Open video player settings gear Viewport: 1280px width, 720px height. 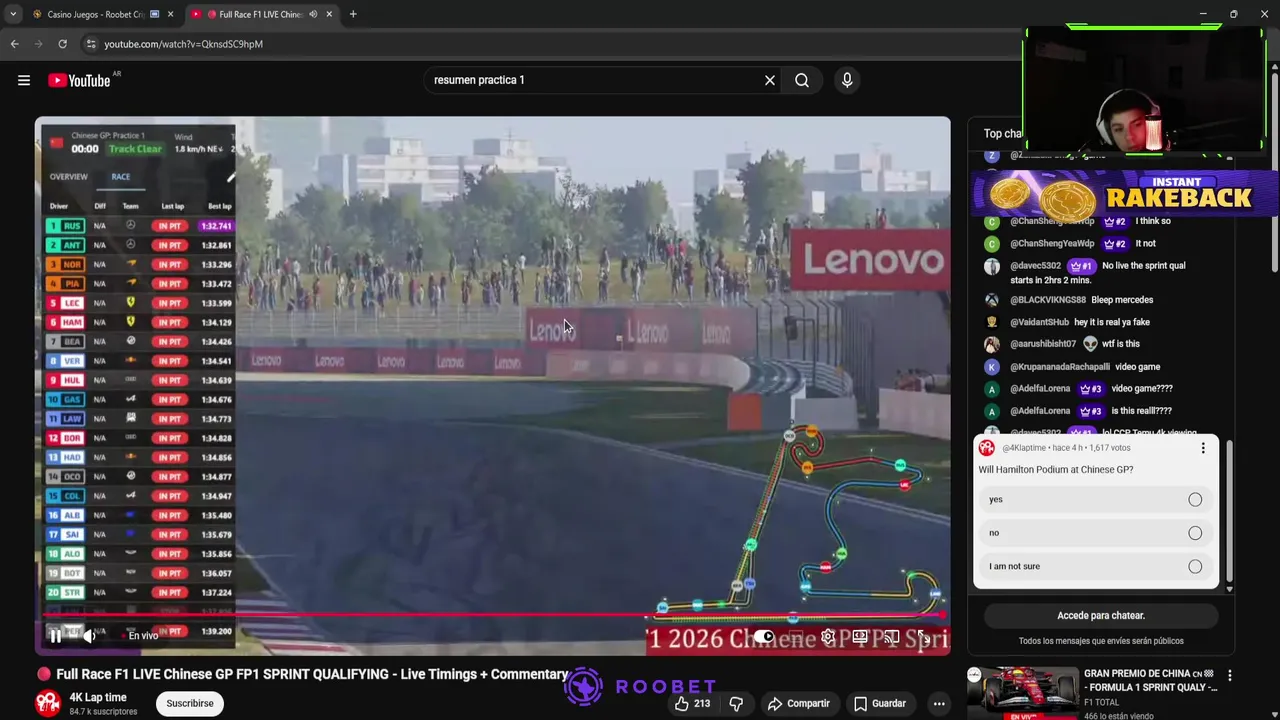[828, 636]
